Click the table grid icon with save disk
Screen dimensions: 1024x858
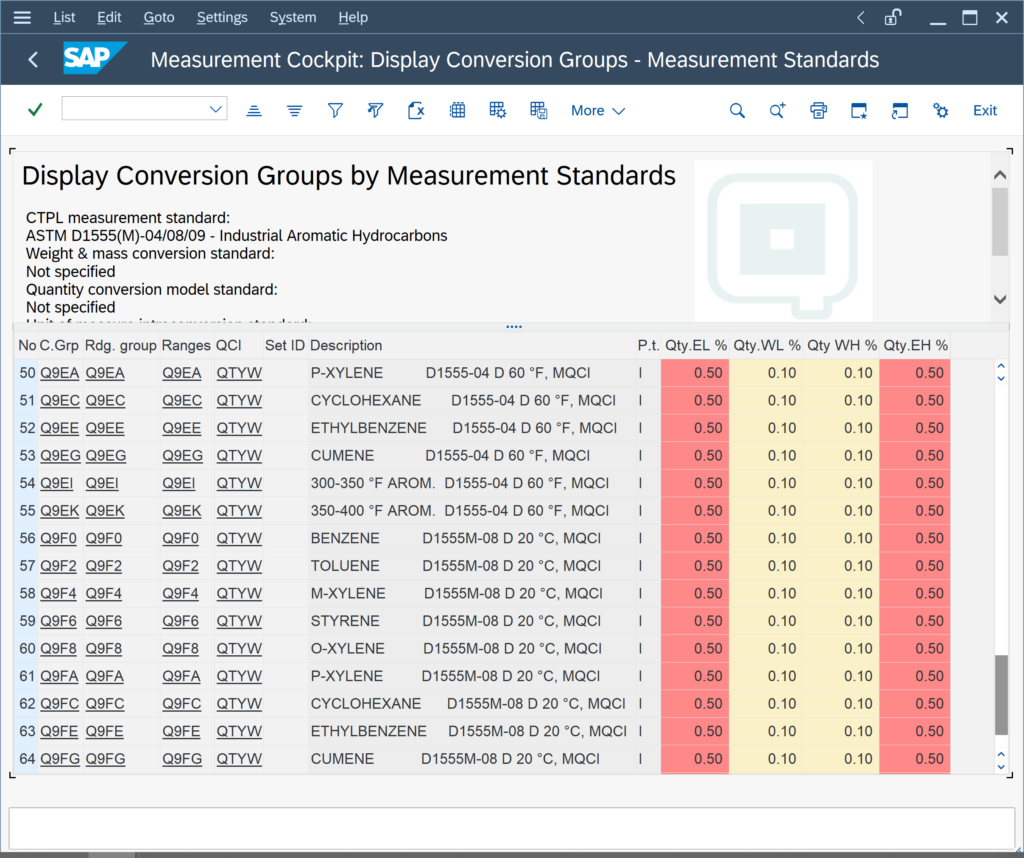[539, 110]
